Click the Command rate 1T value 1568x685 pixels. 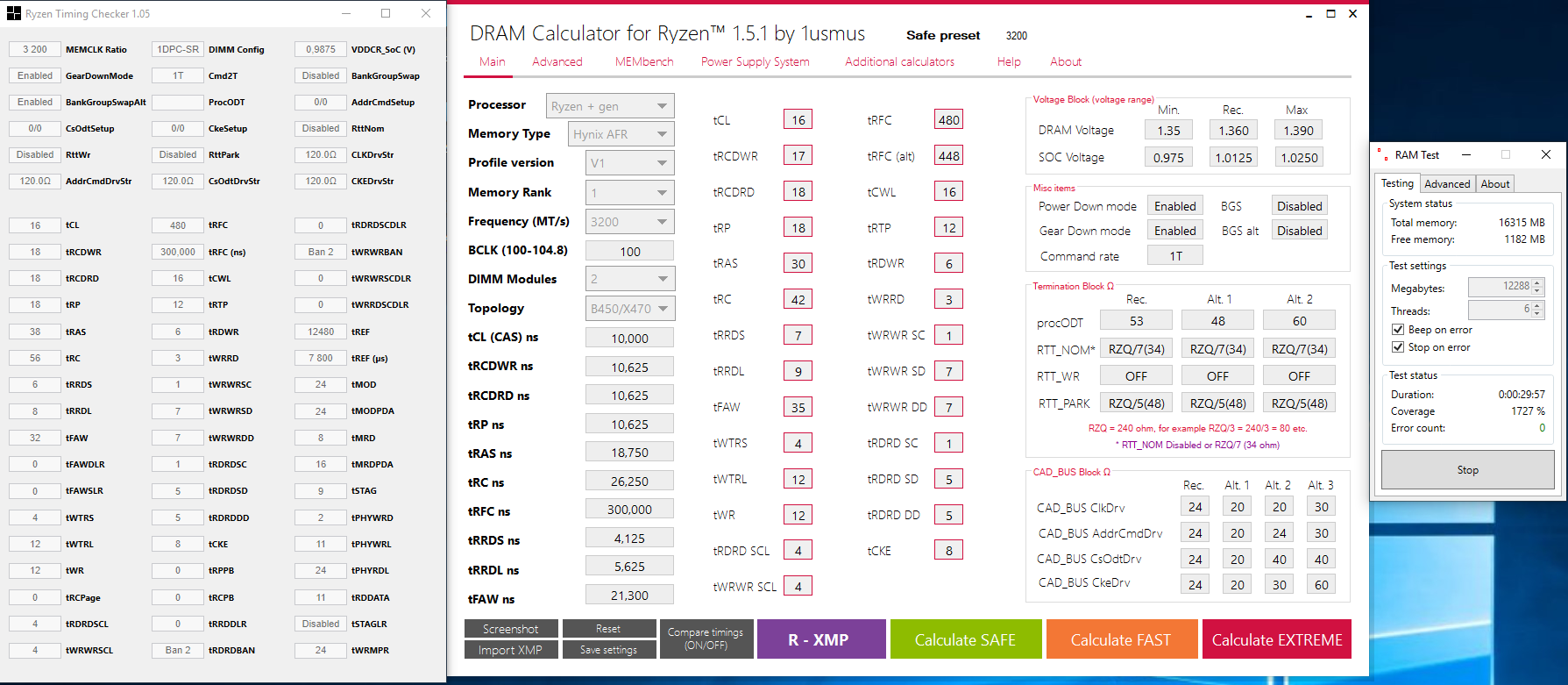click(1174, 256)
